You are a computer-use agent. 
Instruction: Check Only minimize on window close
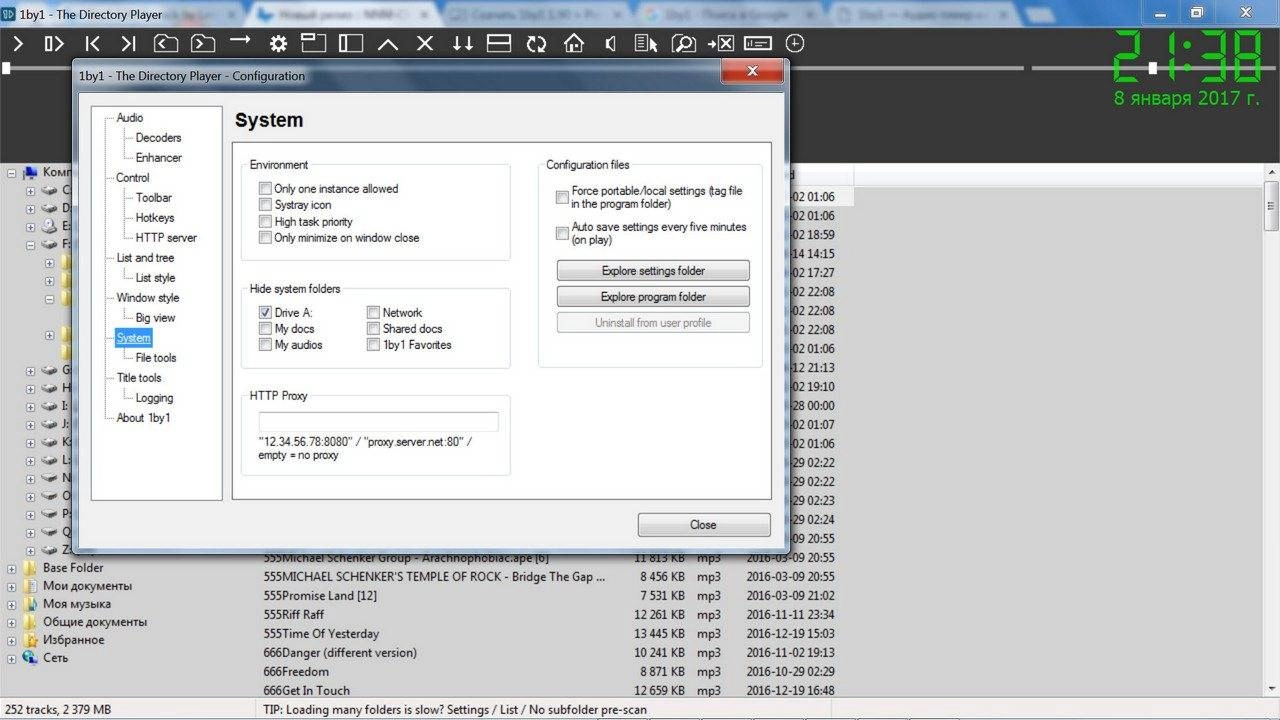pyautogui.click(x=265, y=238)
